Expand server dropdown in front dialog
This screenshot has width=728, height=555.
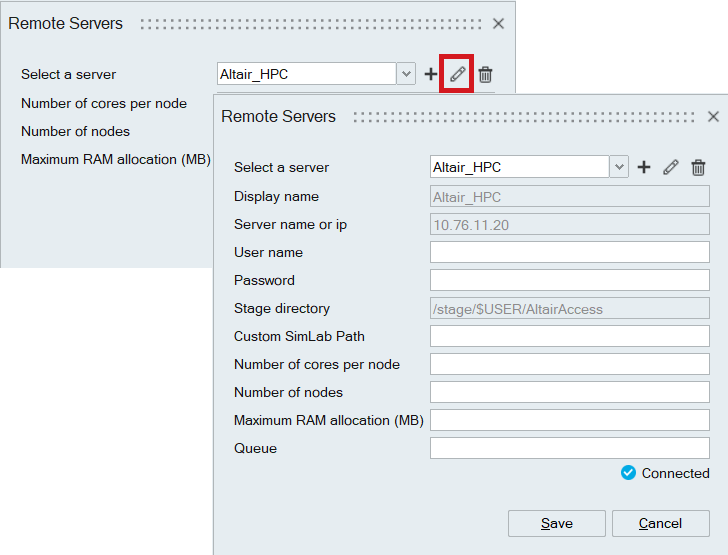point(619,167)
